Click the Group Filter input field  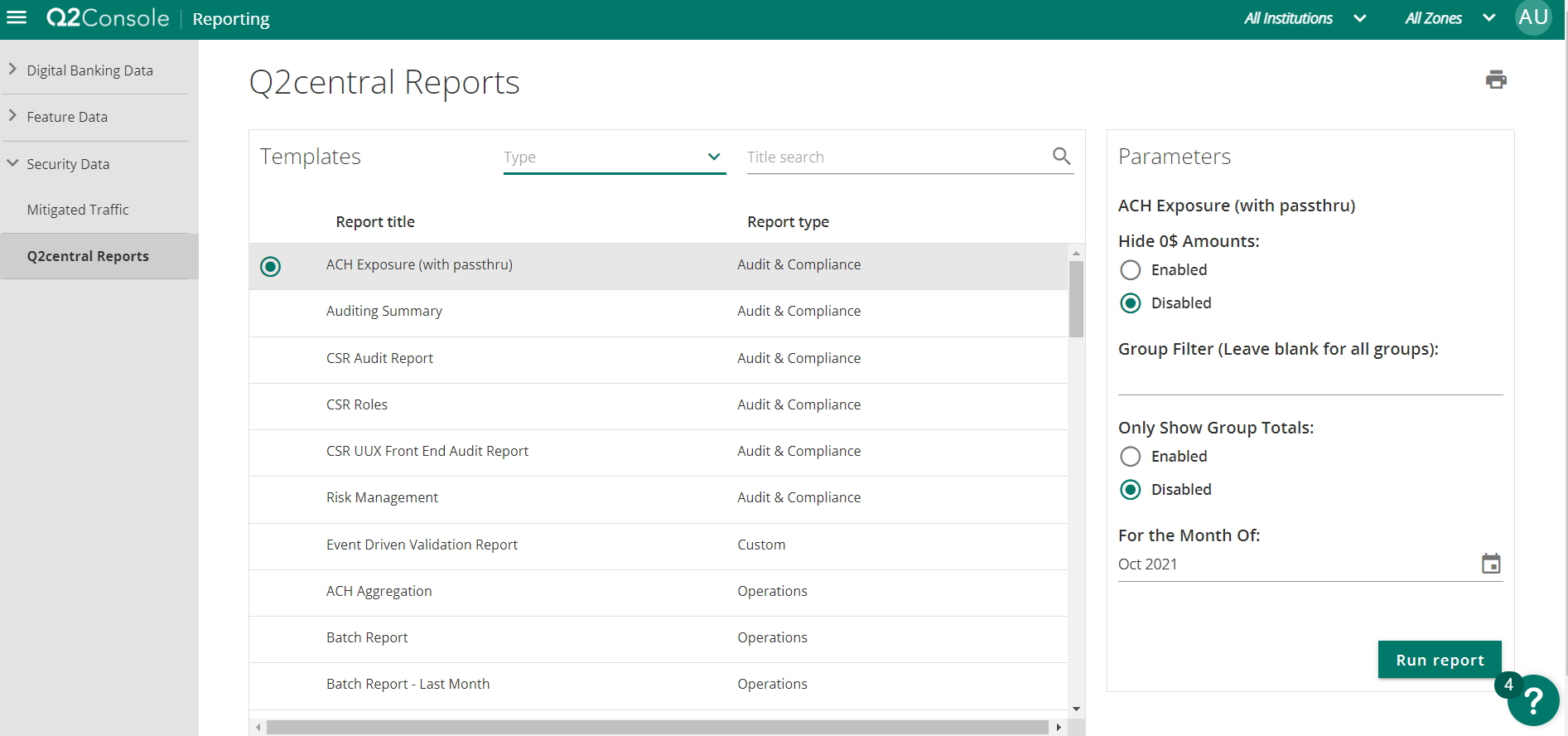click(1310, 380)
